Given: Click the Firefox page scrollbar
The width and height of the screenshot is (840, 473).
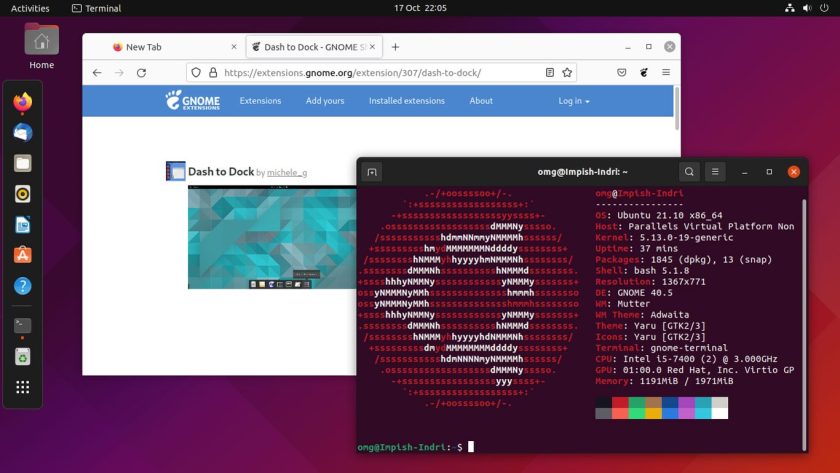Looking at the screenshot, I should pos(677,108).
